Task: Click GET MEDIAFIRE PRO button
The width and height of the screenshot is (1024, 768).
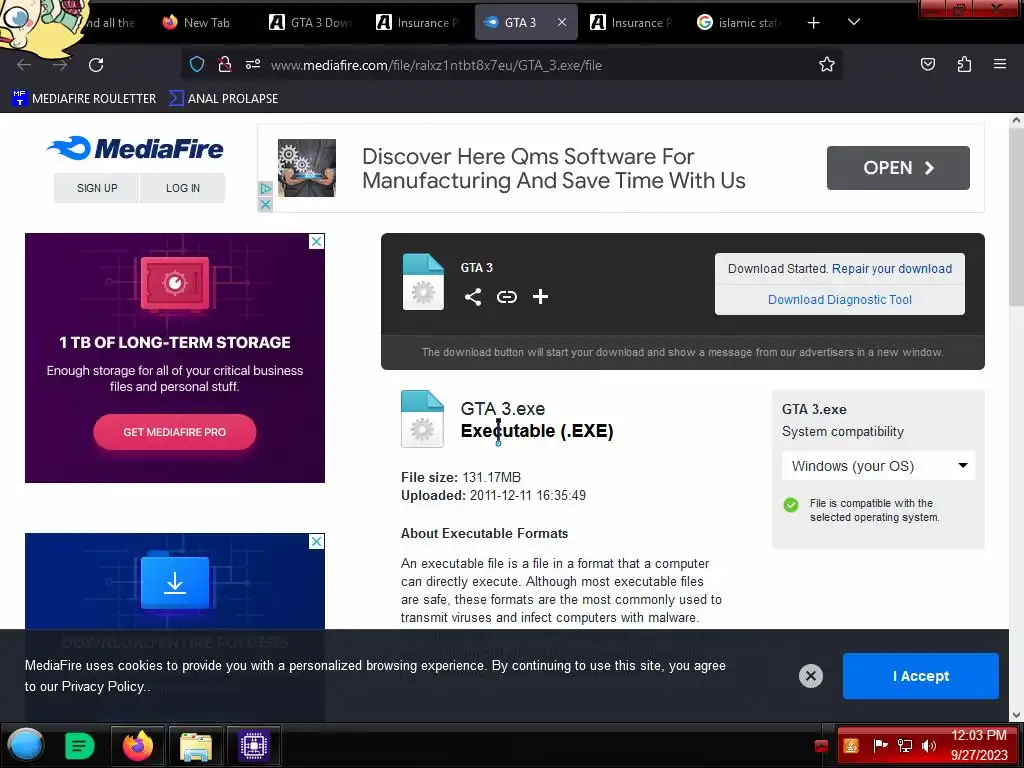Action: tap(174, 432)
